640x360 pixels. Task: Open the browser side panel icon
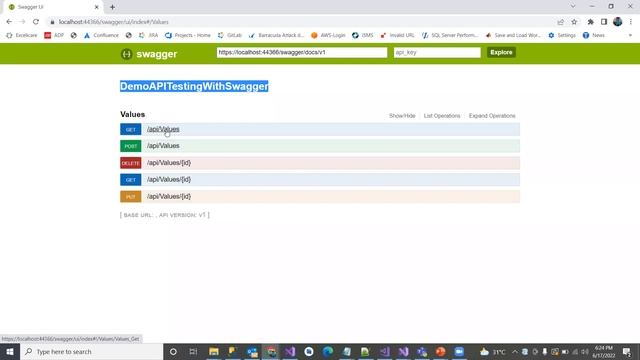tap(604, 22)
